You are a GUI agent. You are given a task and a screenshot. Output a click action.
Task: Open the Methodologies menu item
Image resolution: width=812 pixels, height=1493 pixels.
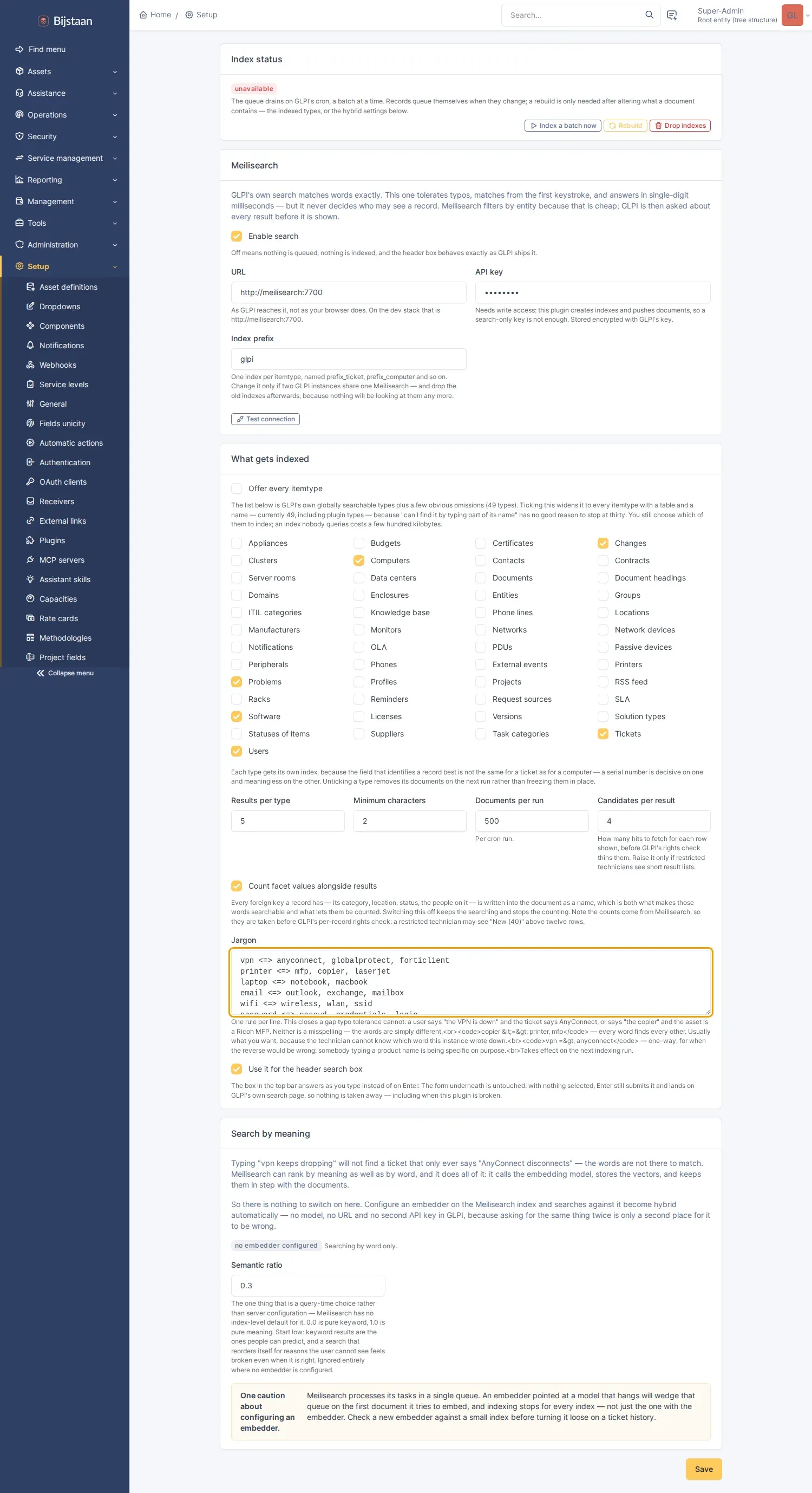pyautogui.click(x=65, y=637)
